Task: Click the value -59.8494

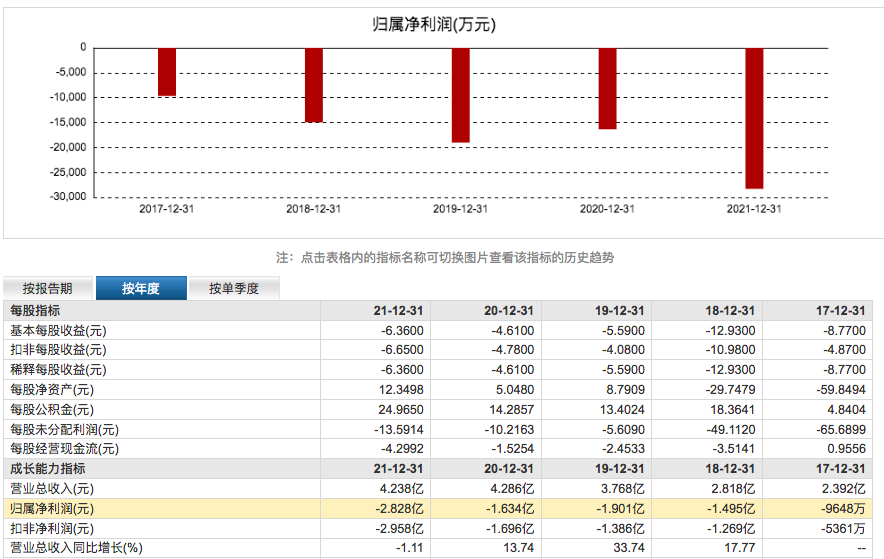Action: pos(841,389)
